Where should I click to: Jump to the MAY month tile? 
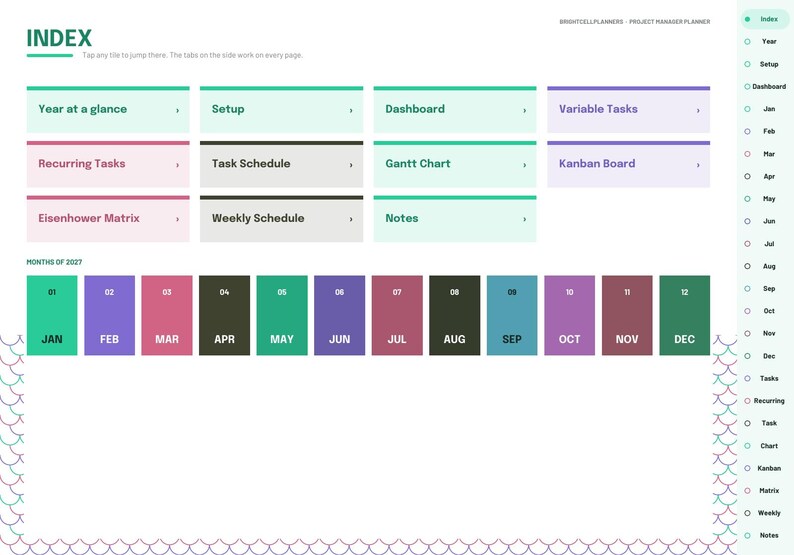click(x=282, y=315)
